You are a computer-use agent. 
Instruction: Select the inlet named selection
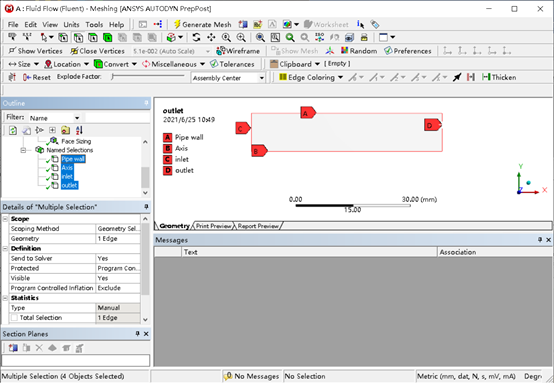(67, 177)
